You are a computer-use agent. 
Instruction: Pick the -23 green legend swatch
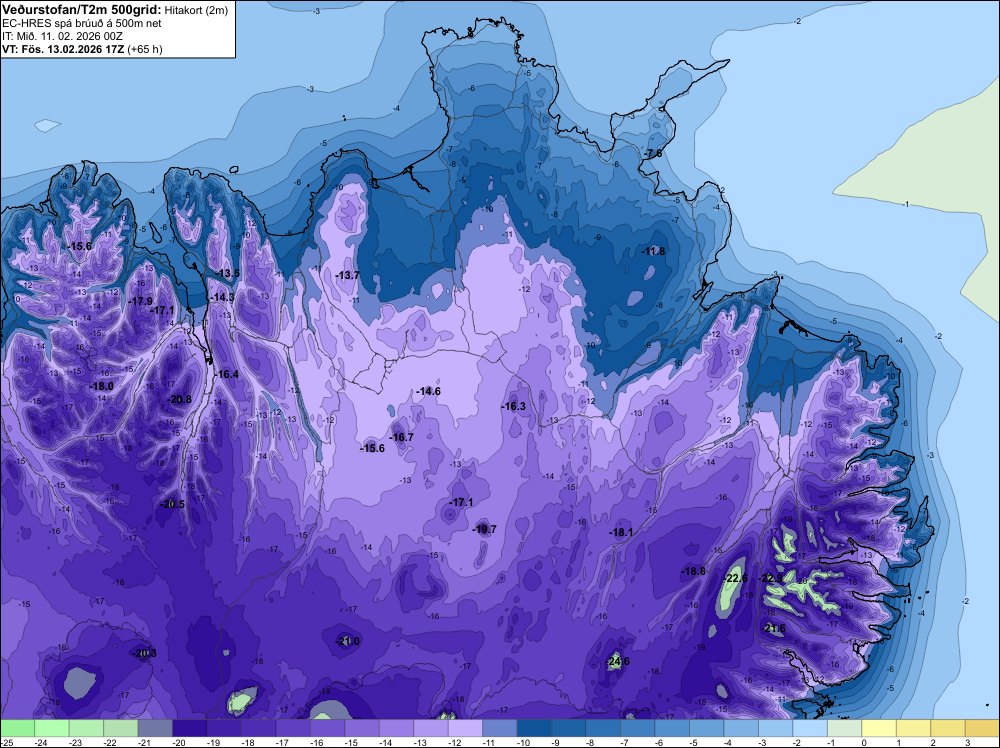[x=86, y=728]
